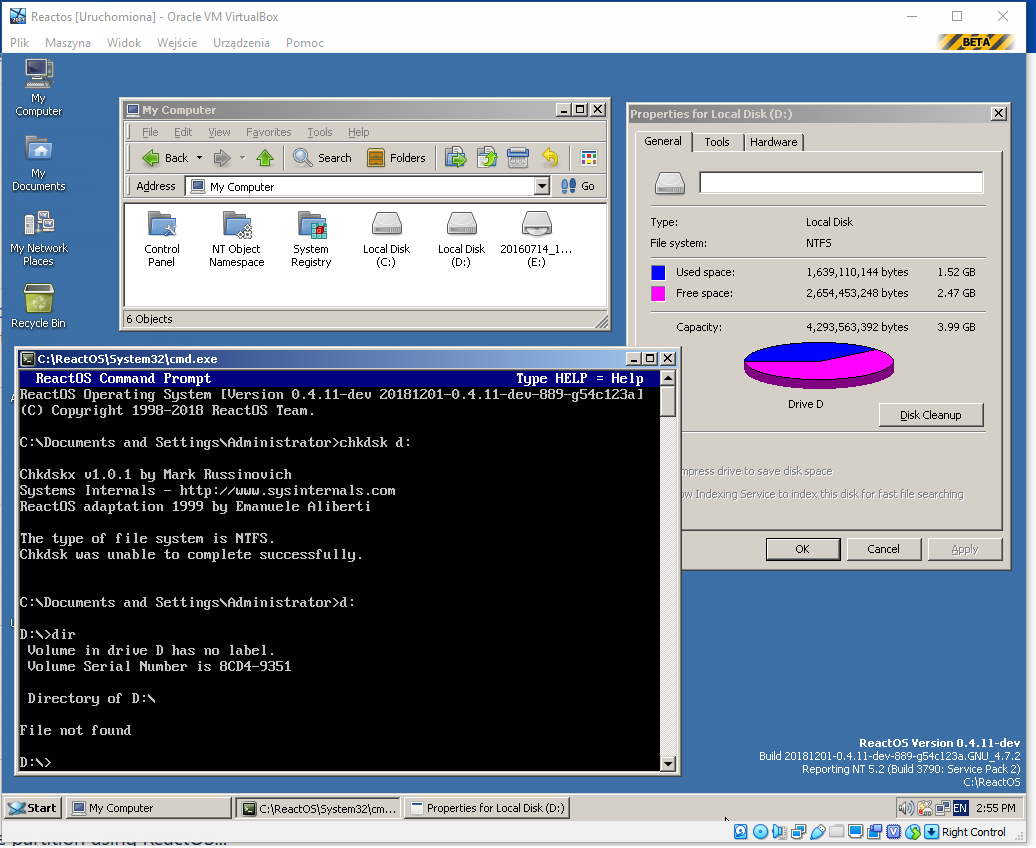
Task: Select the System Registry icon
Action: pyautogui.click(x=311, y=239)
